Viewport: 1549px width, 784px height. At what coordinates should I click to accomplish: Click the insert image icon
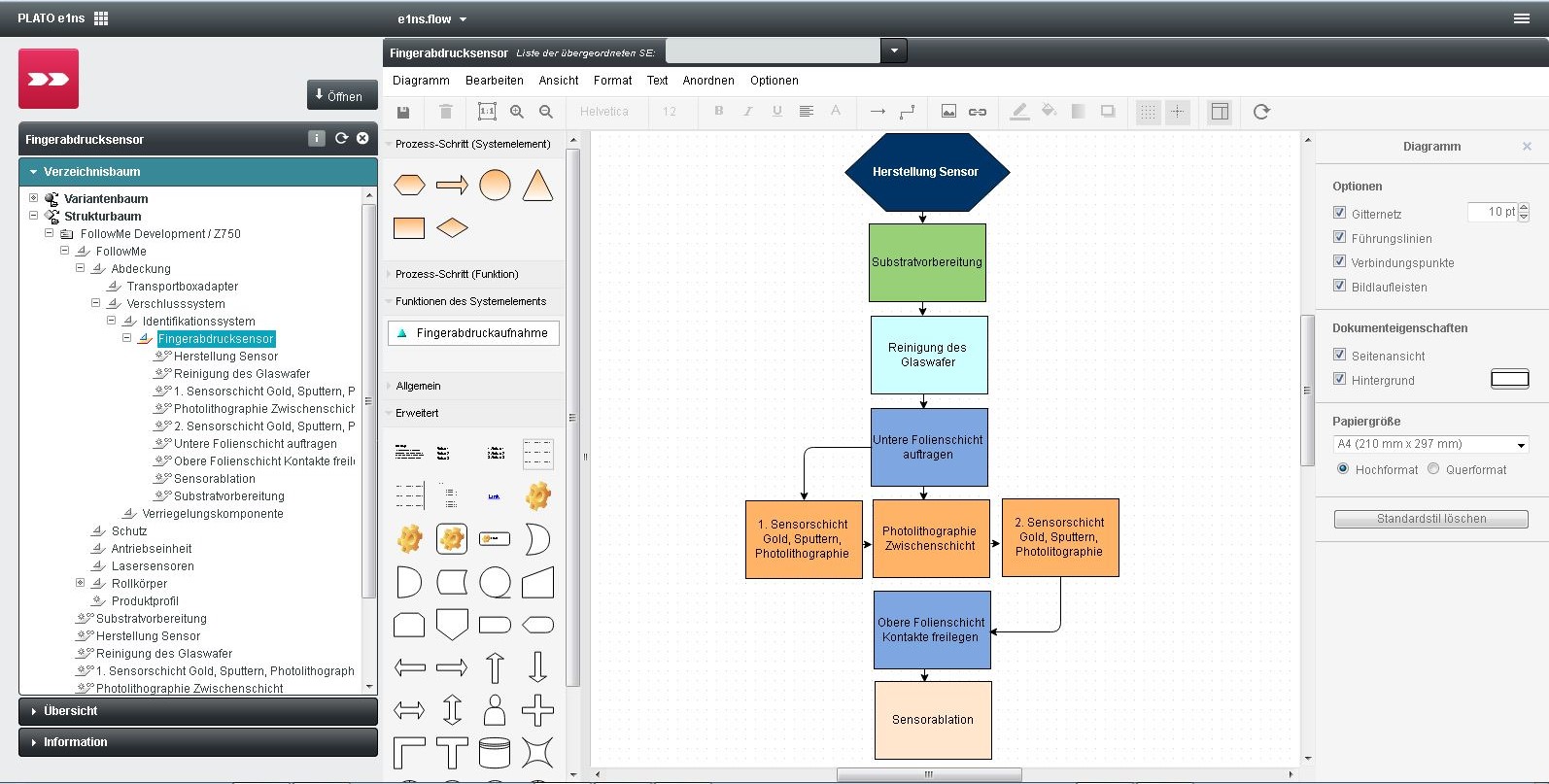[948, 112]
